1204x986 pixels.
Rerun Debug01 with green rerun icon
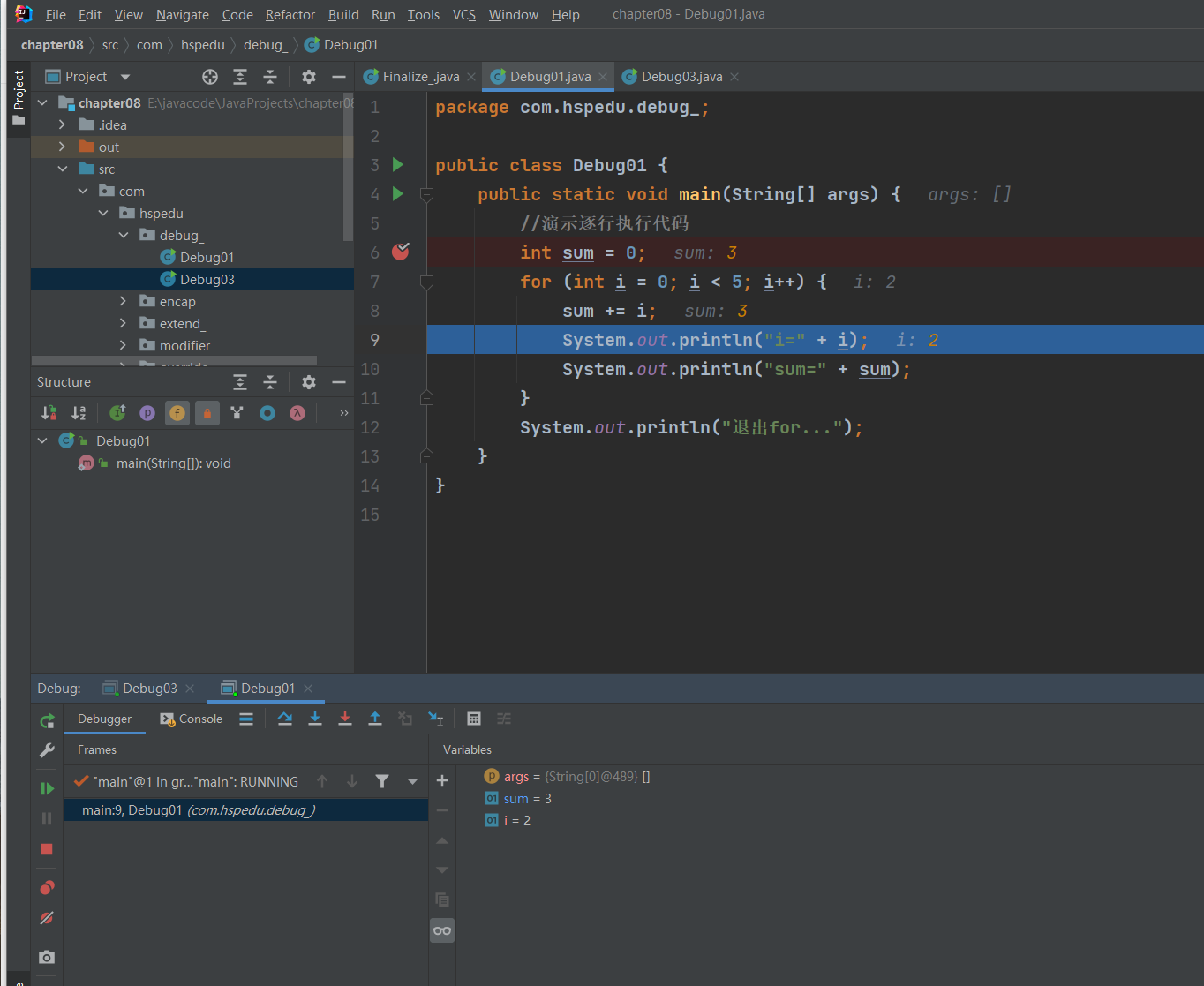(x=47, y=720)
